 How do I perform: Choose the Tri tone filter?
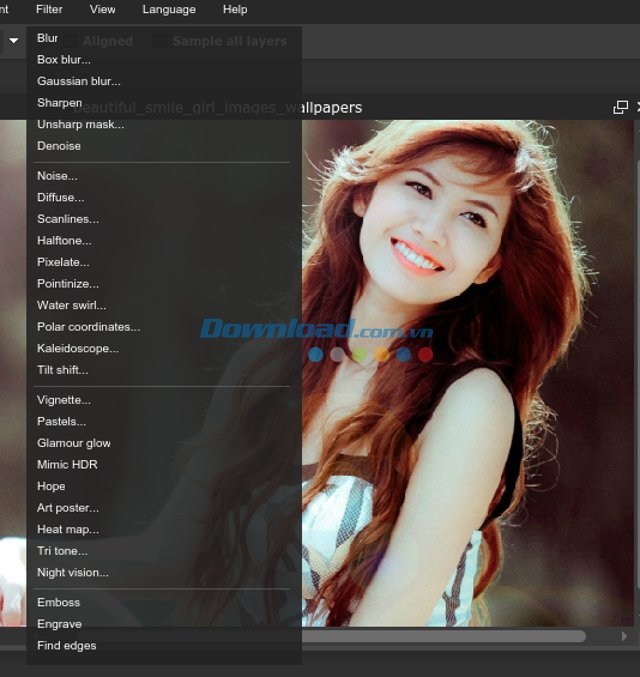(x=63, y=551)
